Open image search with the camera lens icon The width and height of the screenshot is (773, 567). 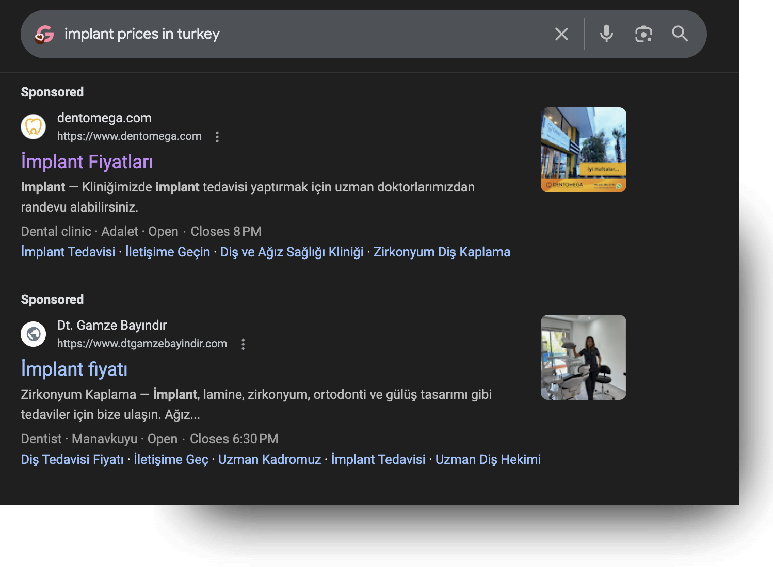(643, 34)
